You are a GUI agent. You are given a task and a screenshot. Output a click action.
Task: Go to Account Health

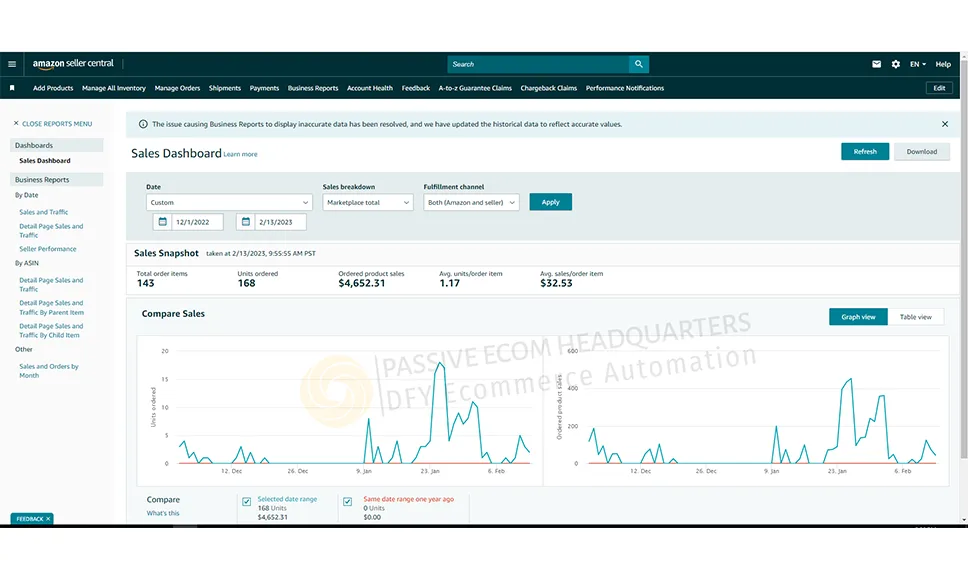(x=370, y=88)
